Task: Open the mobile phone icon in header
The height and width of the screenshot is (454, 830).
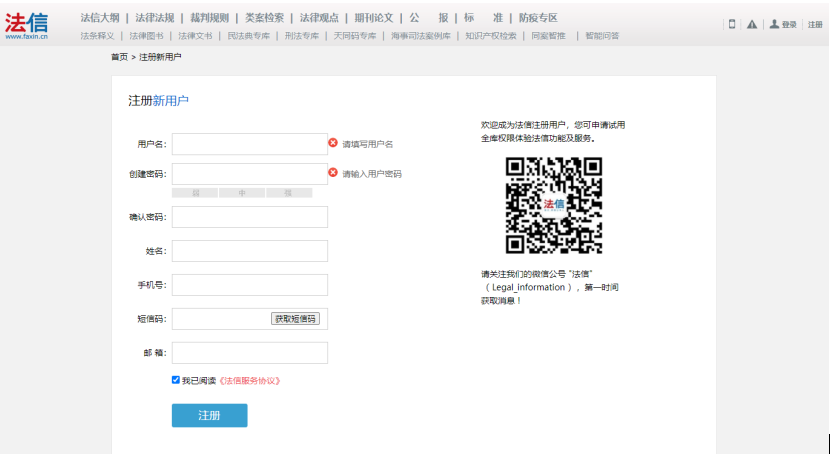Action: (x=732, y=24)
